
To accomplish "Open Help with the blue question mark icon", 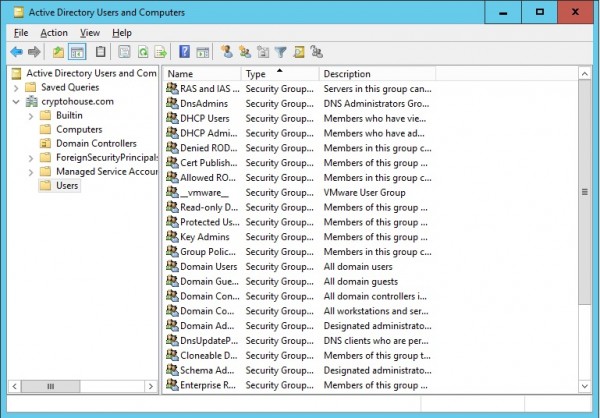I will [184, 52].
